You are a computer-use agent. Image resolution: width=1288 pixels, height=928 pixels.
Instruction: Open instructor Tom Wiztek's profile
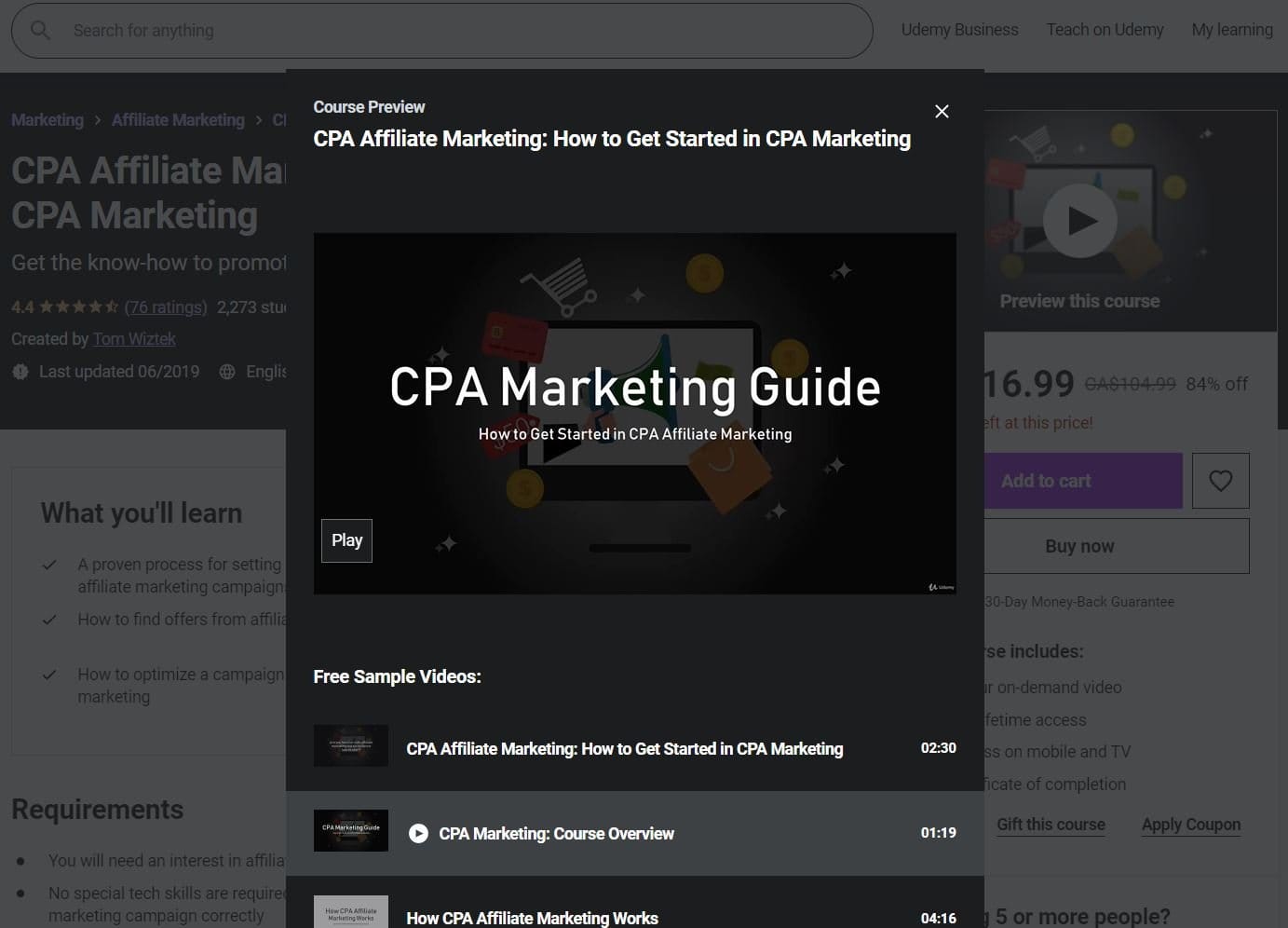point(134,338)
